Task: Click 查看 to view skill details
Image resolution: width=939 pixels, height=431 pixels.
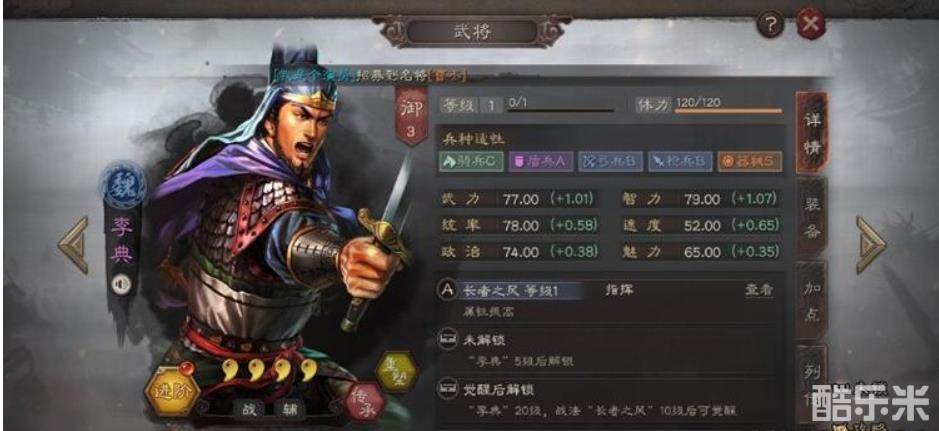Action: click(759, 291)
